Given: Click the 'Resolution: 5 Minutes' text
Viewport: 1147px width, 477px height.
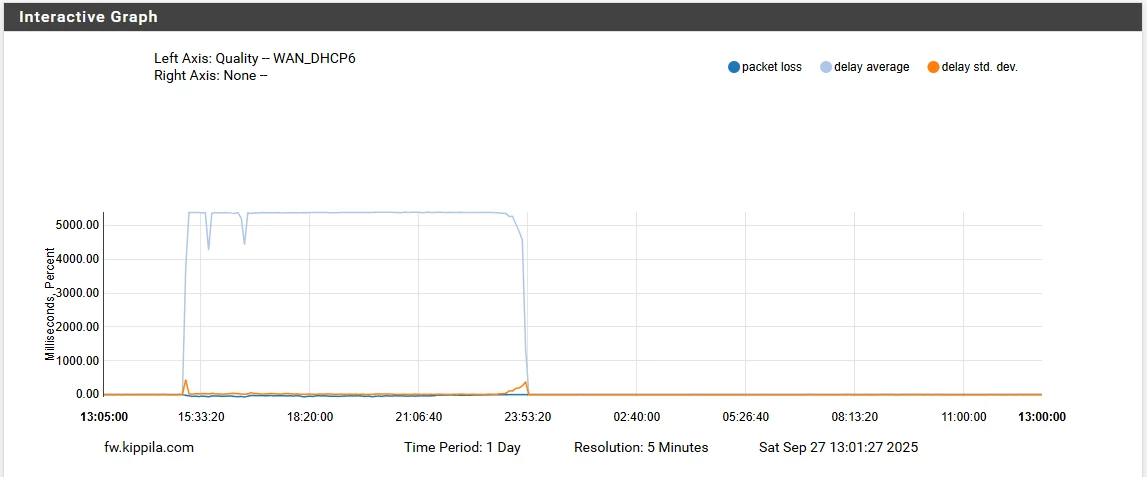Looking at the screenshot, I should pyautogui.click(x=641, y=447).
